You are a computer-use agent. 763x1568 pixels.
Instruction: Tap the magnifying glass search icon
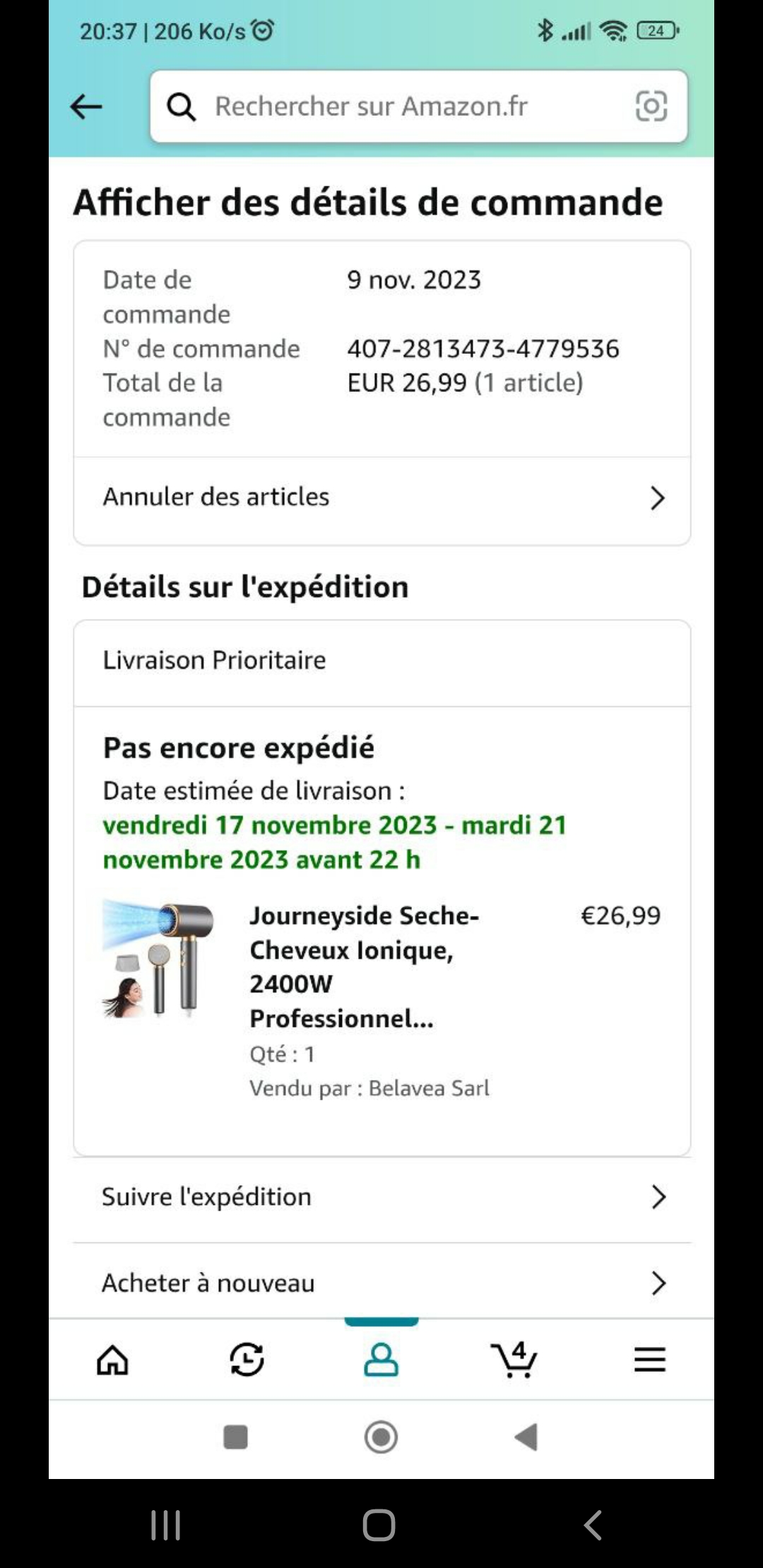pyautogui.click(x=182, y=107)
